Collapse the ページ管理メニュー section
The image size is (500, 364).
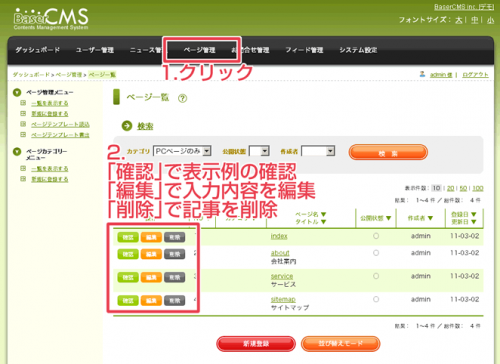tap(17, 92)
